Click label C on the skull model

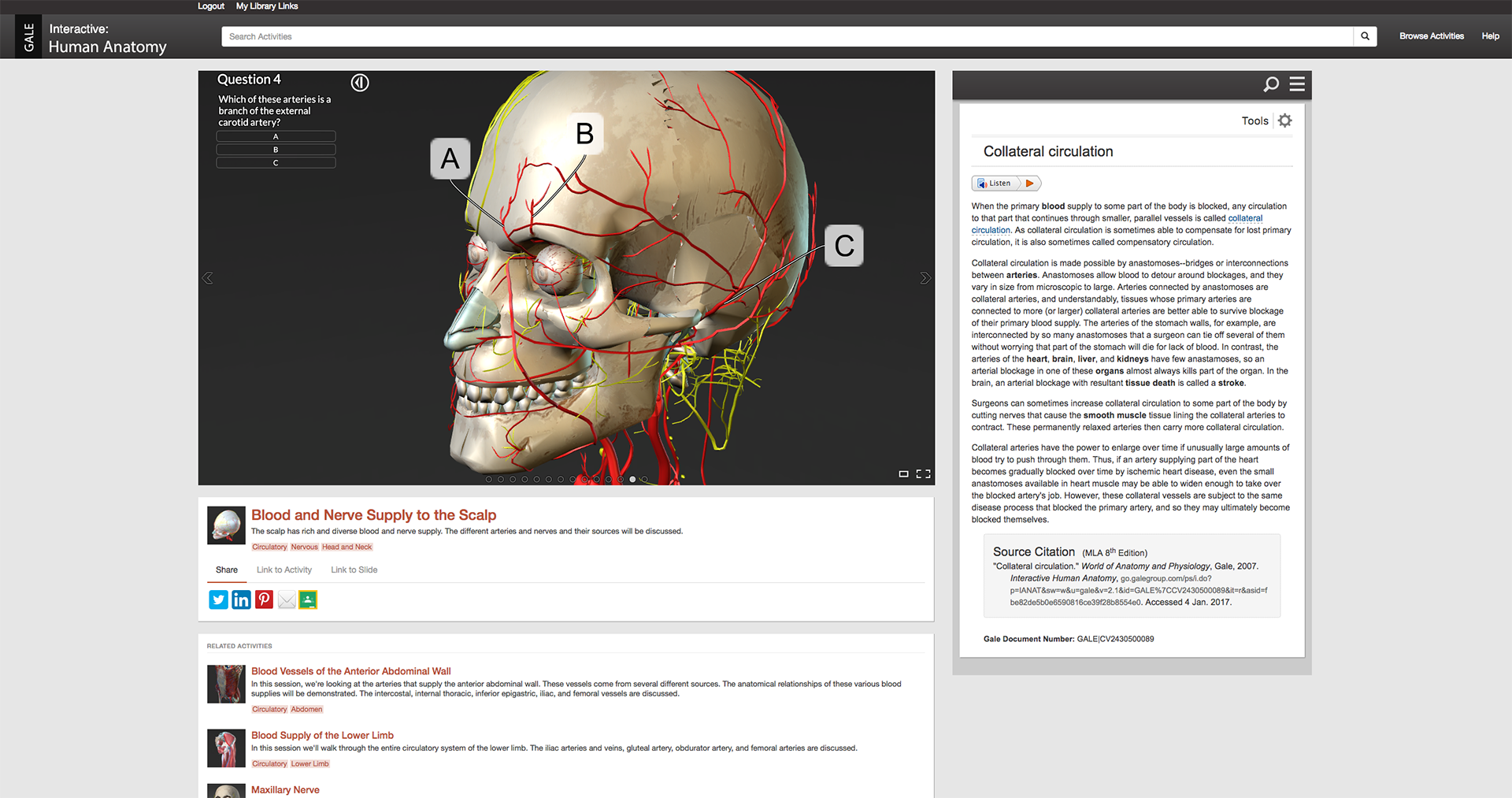844,246
